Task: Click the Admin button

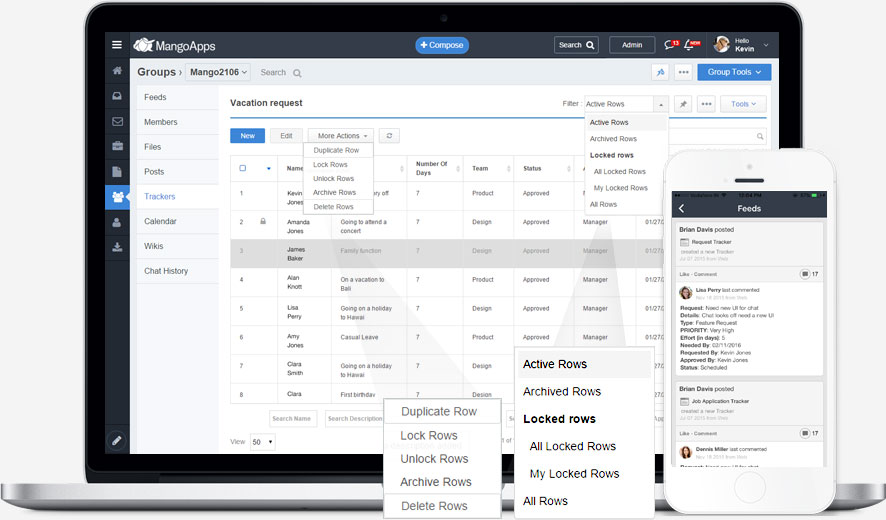Action: [x=632, y=45]
